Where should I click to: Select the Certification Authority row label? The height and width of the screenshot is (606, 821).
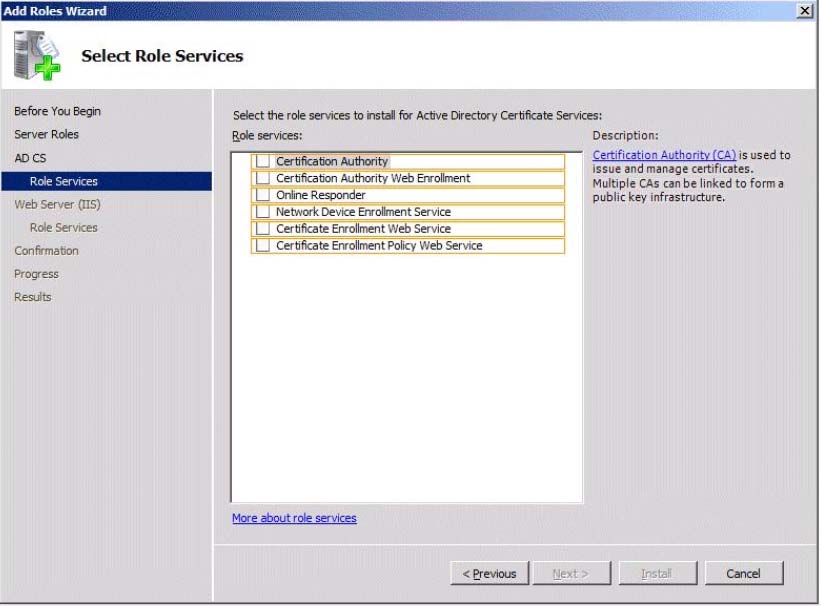[332, 161]
